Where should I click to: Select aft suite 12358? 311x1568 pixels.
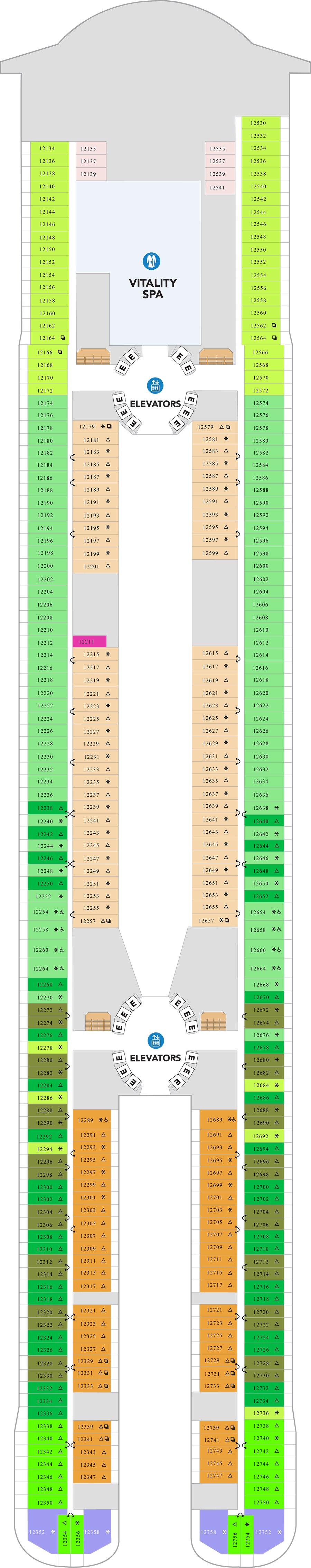click(x=97, y=1531)
